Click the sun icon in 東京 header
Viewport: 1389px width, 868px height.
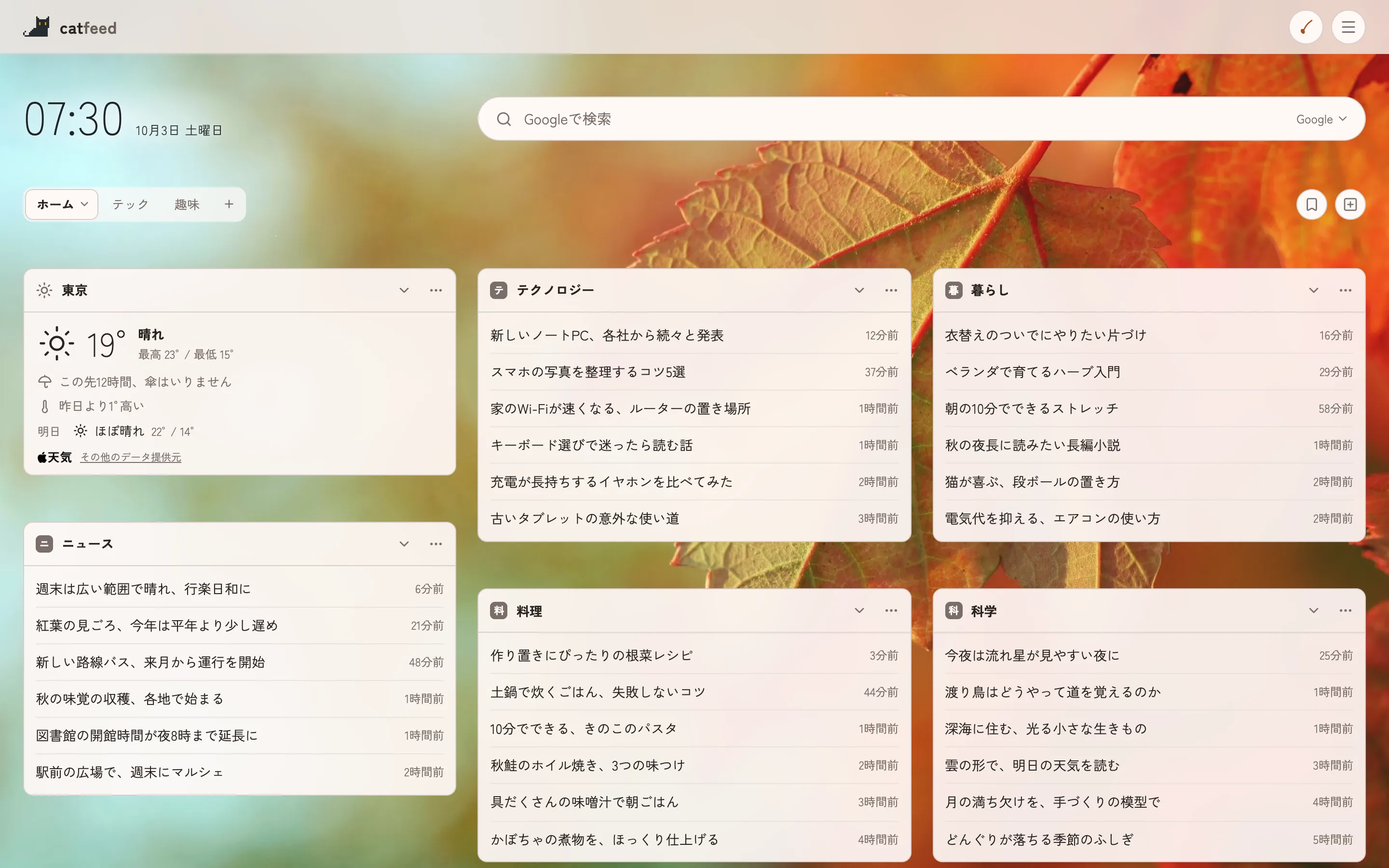[x=44, y=290]
